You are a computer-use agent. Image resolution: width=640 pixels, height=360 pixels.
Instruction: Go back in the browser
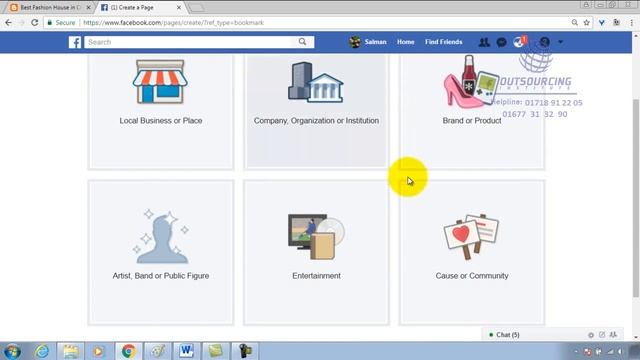pyautogui.click(x=9, y=23)
